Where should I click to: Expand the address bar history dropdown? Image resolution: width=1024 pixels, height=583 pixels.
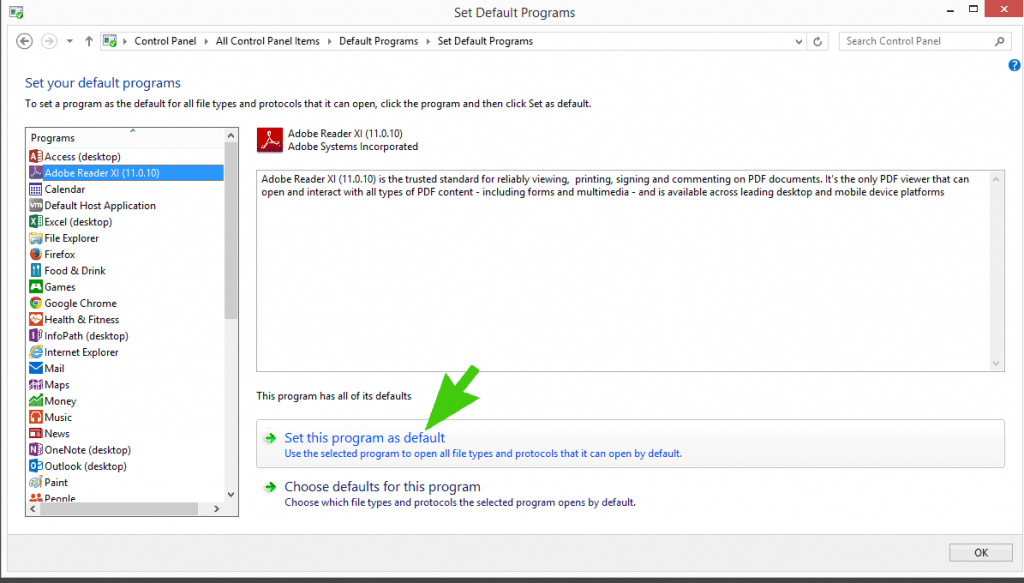pos(799,41)
